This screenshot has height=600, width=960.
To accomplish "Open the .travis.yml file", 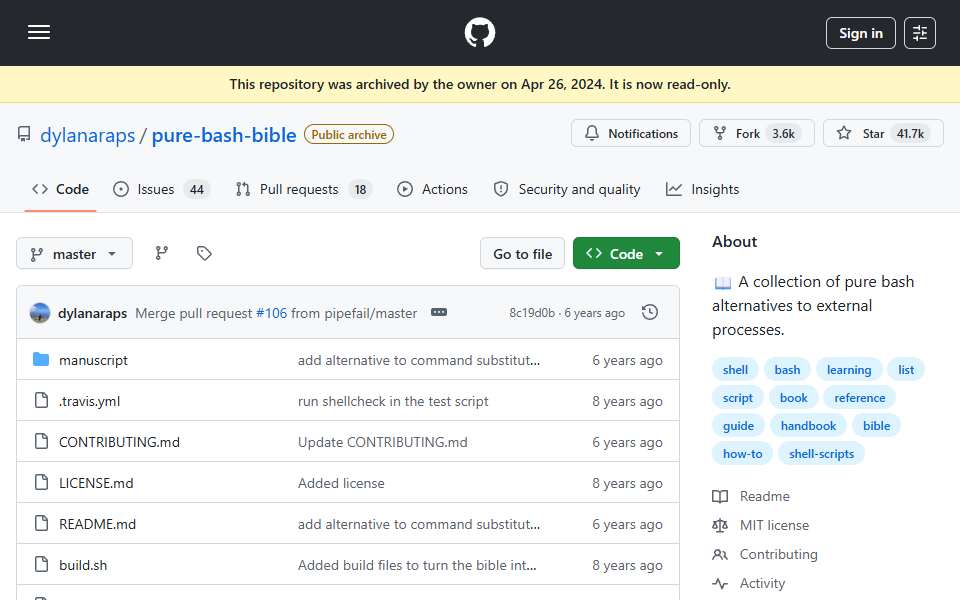I will coord(89,401).
